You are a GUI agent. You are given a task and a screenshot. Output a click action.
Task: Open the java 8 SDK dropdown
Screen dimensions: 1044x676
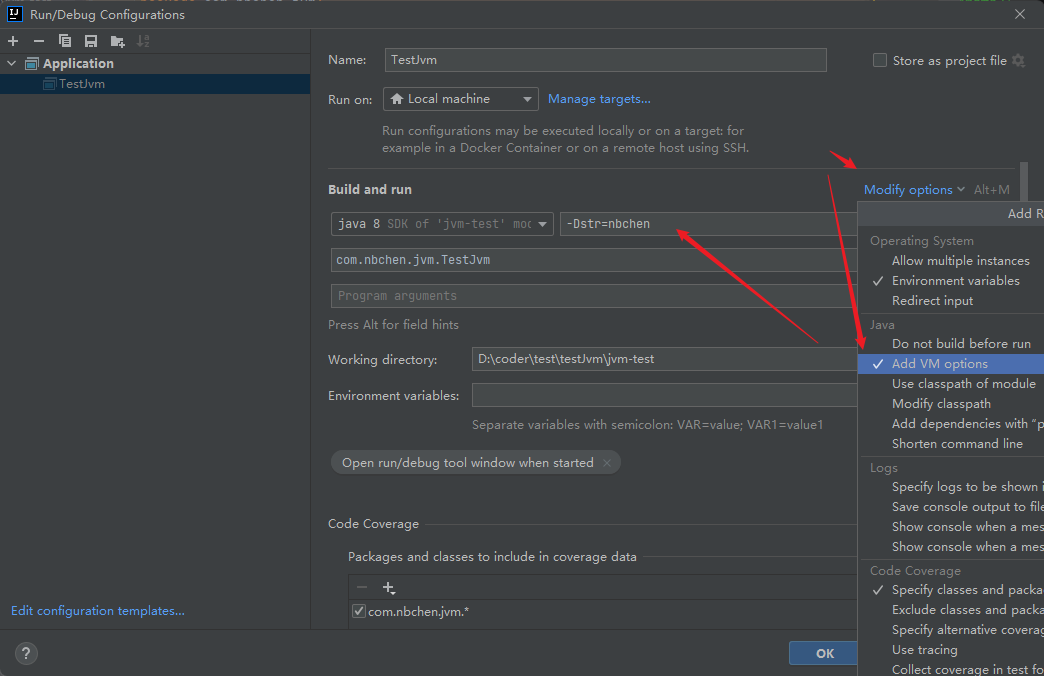441,224
